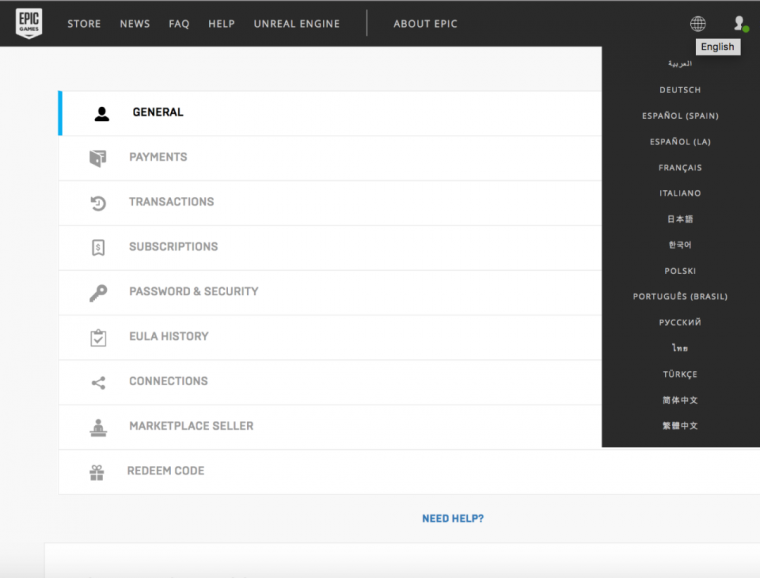Select Simplified Chinese 简体中文 language
760x578 pixels.
680,400
